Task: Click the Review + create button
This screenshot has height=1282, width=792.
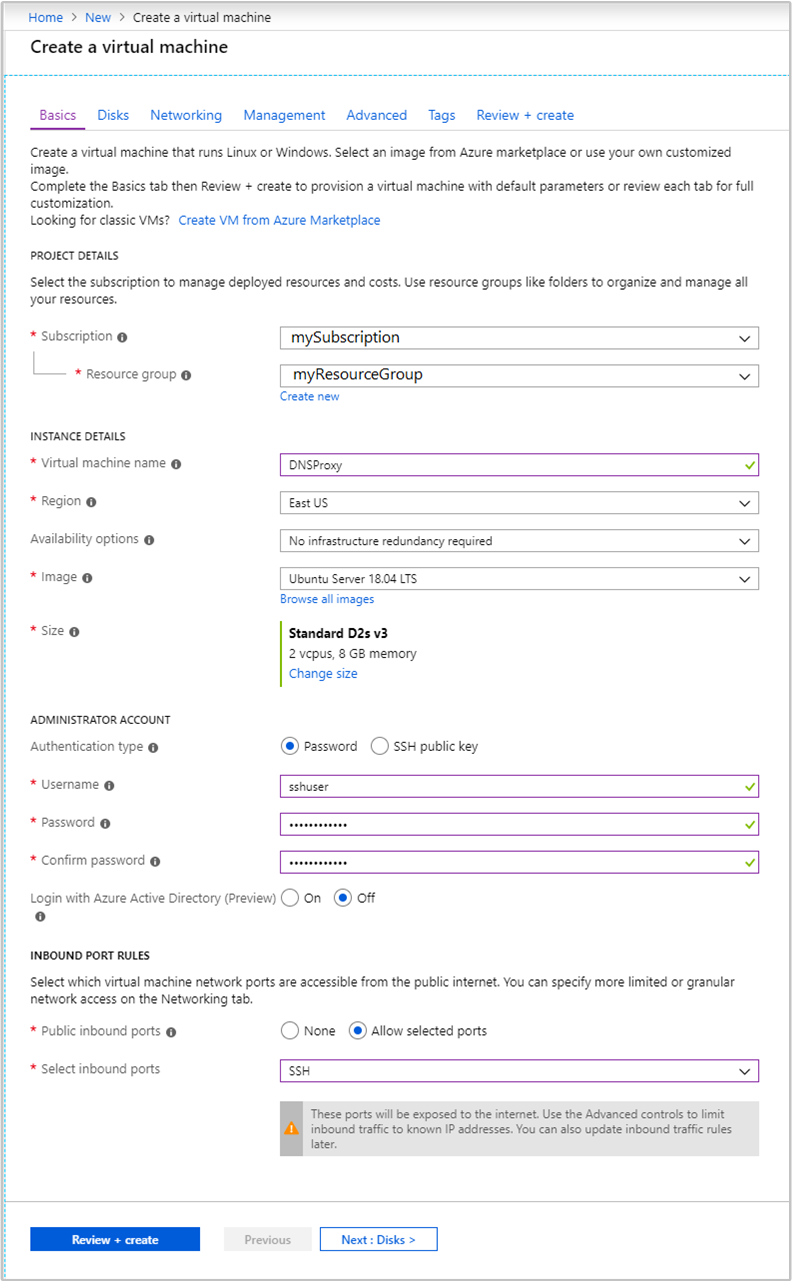Action: click(x=114, y=1239)
